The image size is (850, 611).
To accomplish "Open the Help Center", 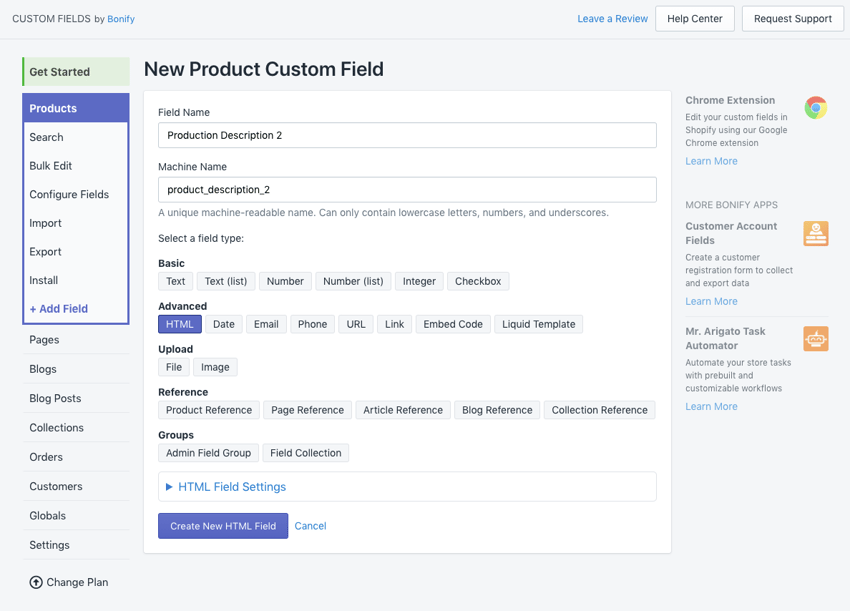I will 694,19.
